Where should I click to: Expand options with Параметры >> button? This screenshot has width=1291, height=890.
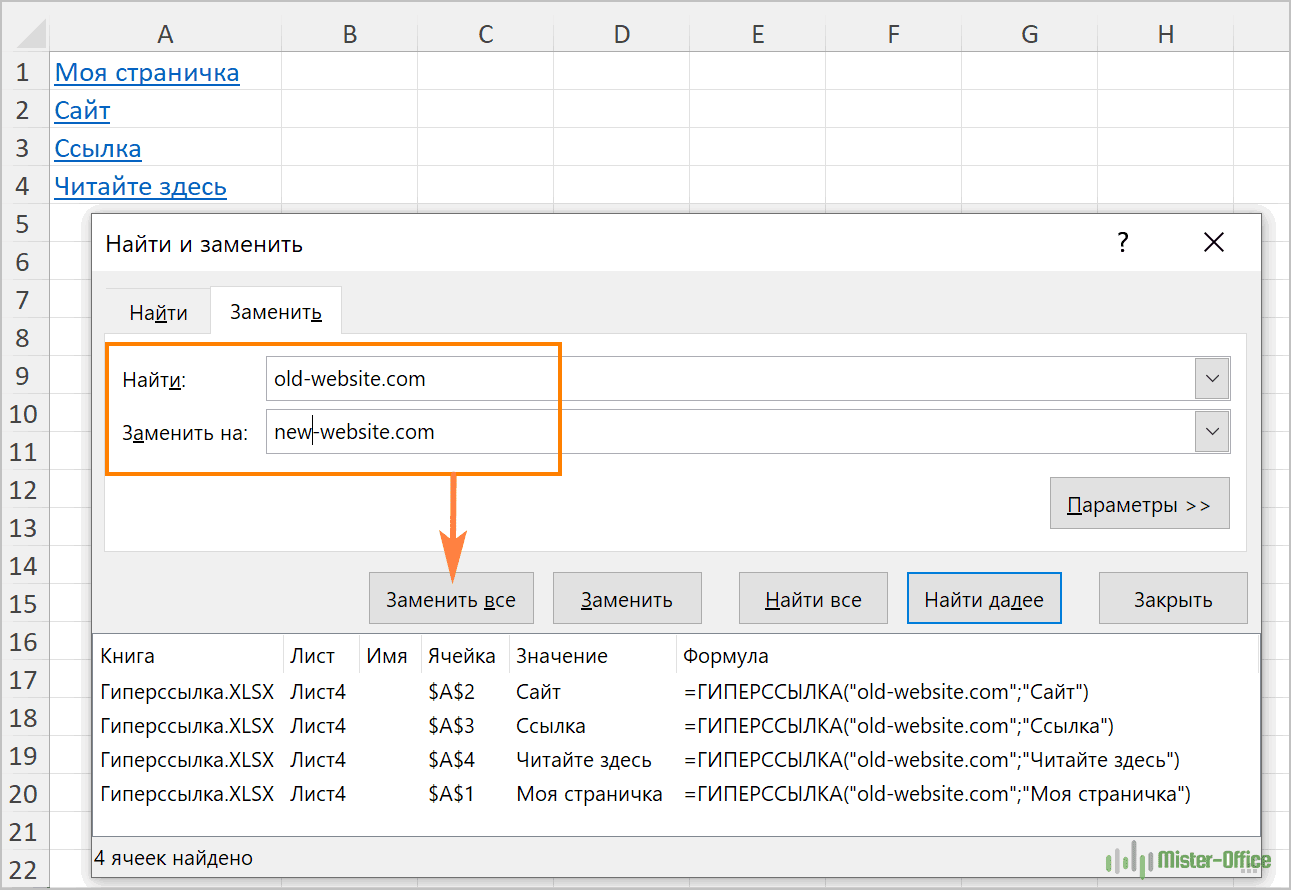[x=1139, y=505]
